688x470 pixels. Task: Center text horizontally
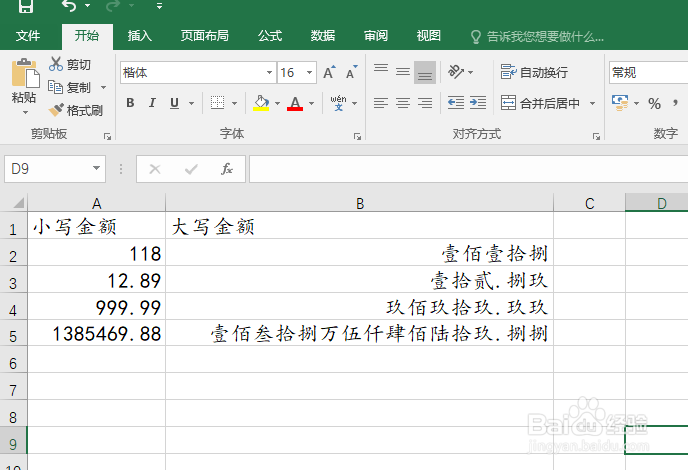point(403,103)
